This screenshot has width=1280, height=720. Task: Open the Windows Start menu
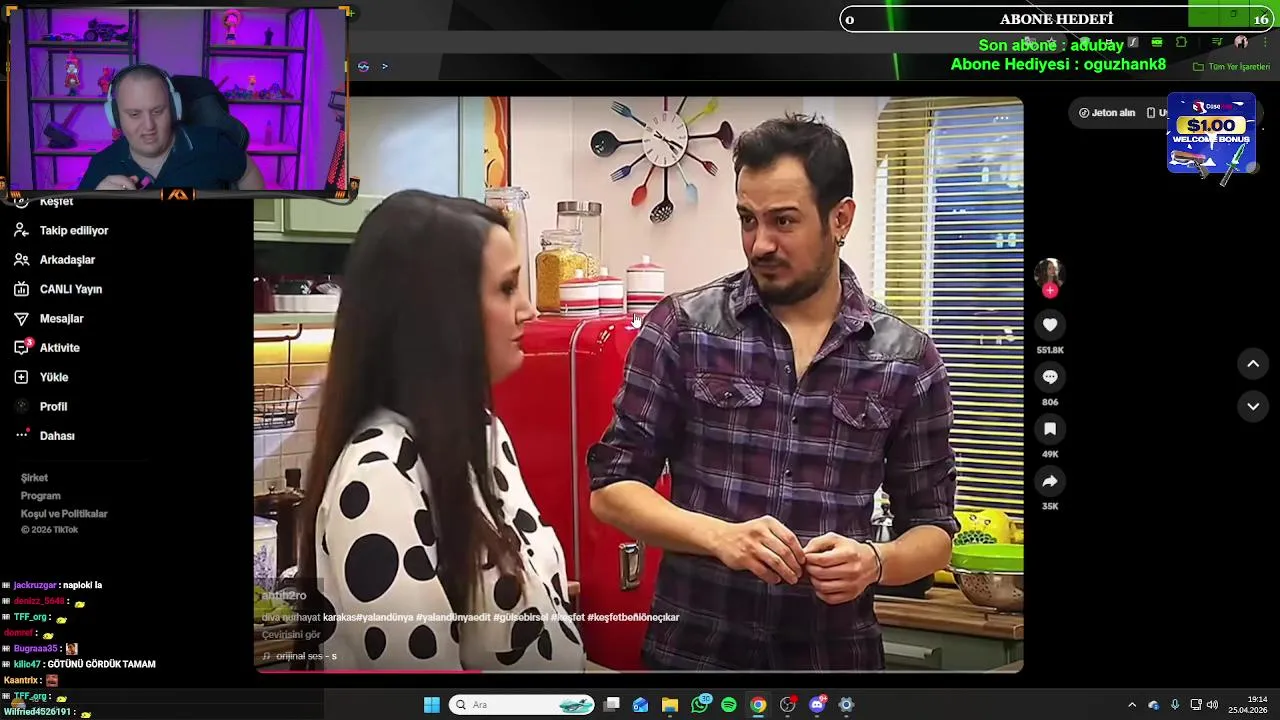coord(431,705)
